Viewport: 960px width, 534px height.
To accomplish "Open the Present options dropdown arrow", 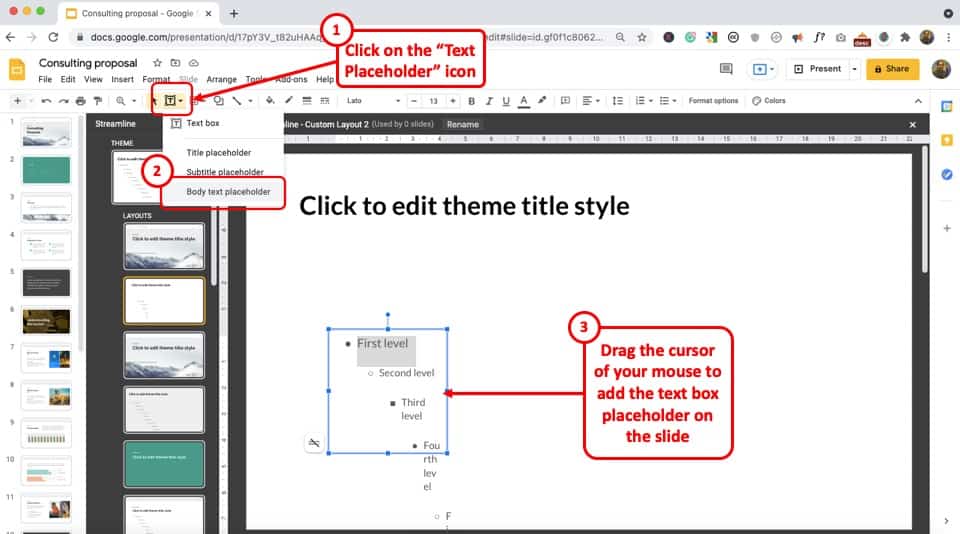I will [x=855, y=69].
